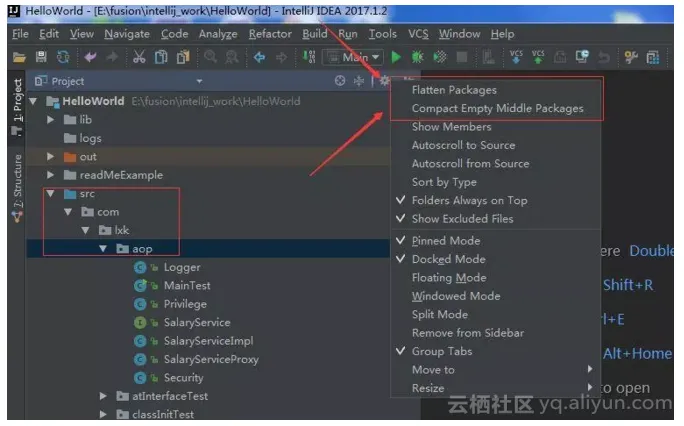Select the SalaryServiceImpl class
684x426 pixels.
208,341
